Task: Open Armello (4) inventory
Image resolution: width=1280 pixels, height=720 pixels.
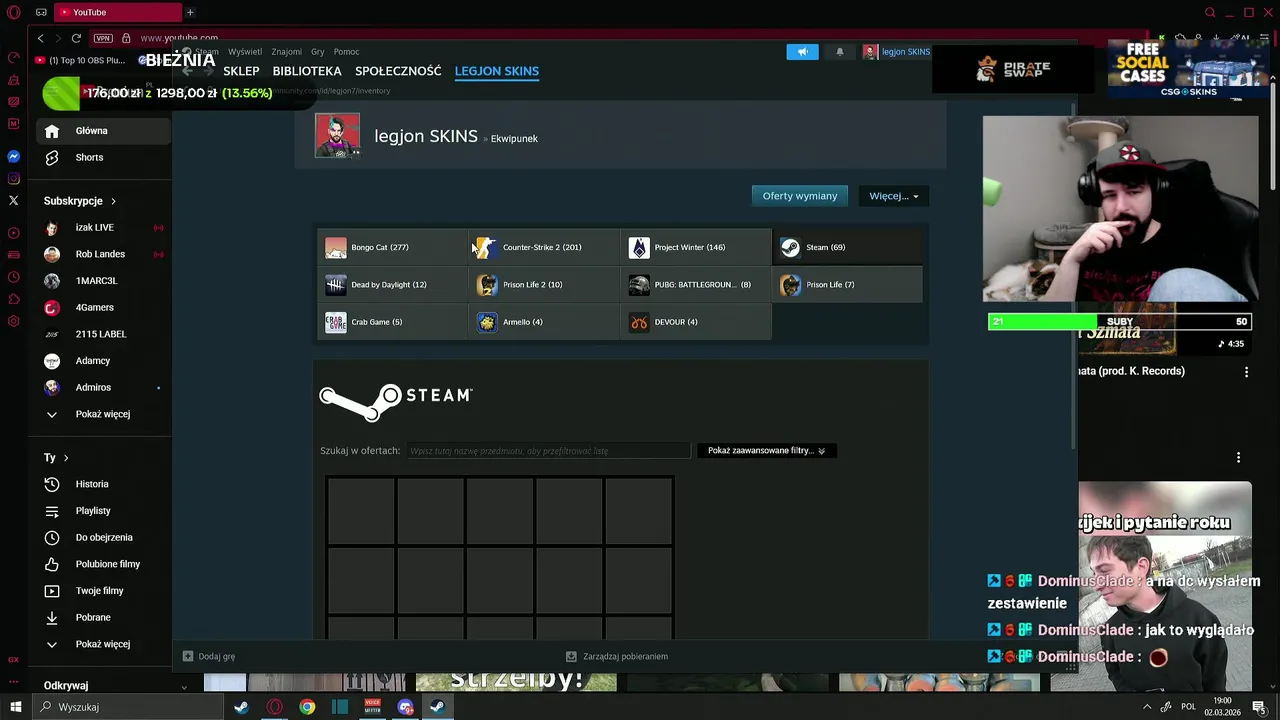Action: coord(544,322)
